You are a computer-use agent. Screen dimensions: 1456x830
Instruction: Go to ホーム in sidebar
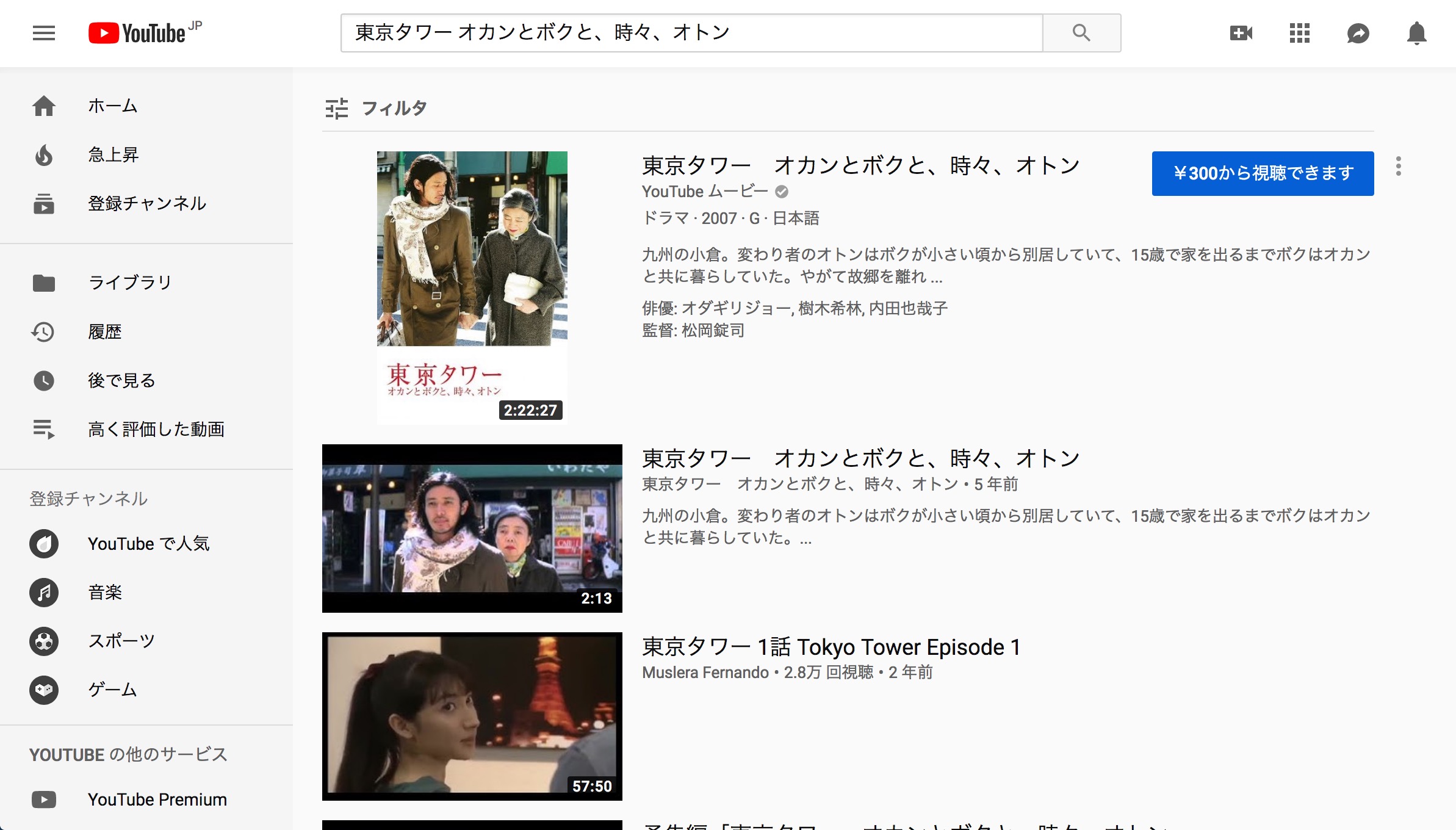click(x=112, y=106)
